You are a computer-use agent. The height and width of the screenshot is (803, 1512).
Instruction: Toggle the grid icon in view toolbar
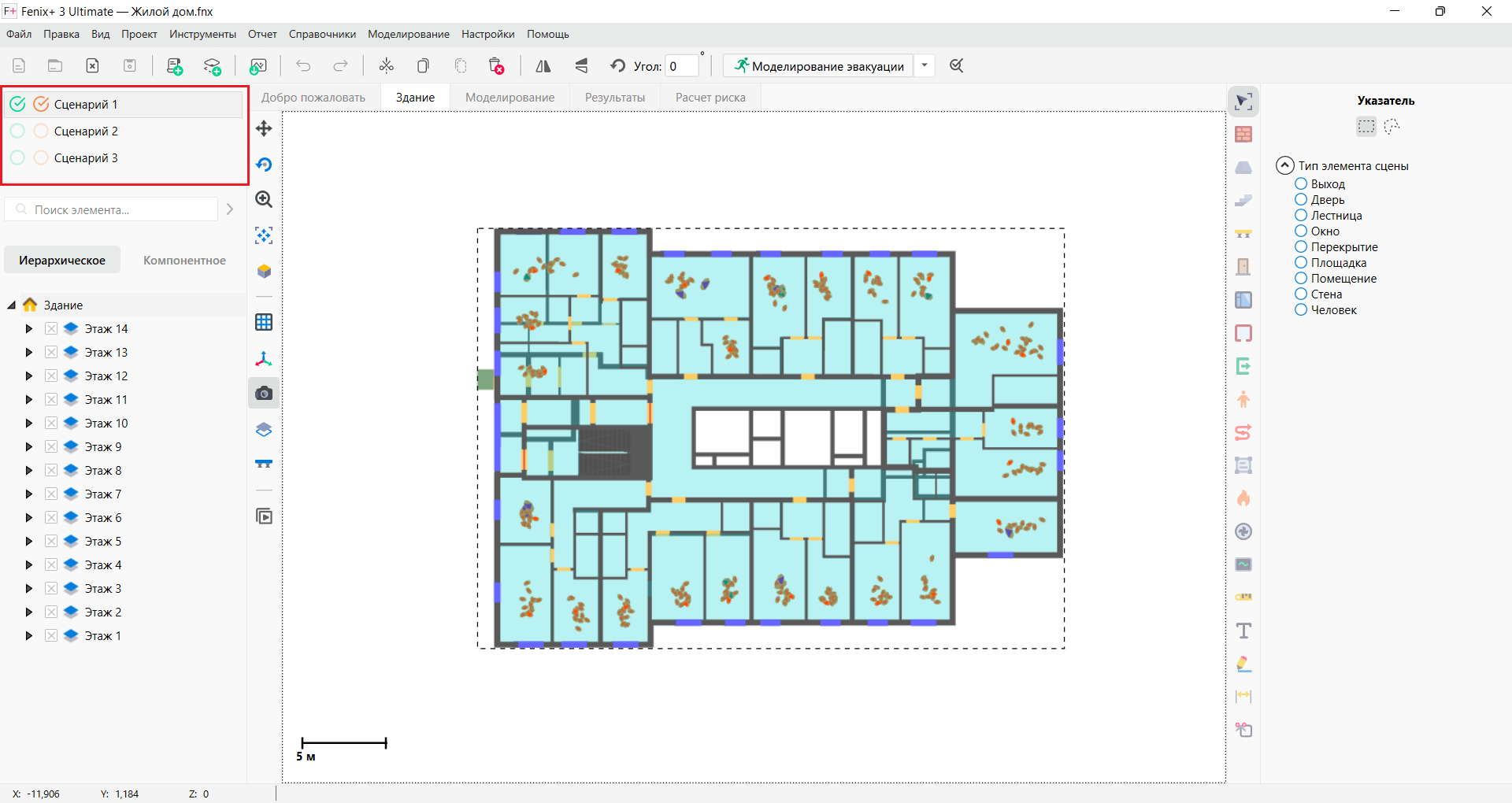point(264,322)
